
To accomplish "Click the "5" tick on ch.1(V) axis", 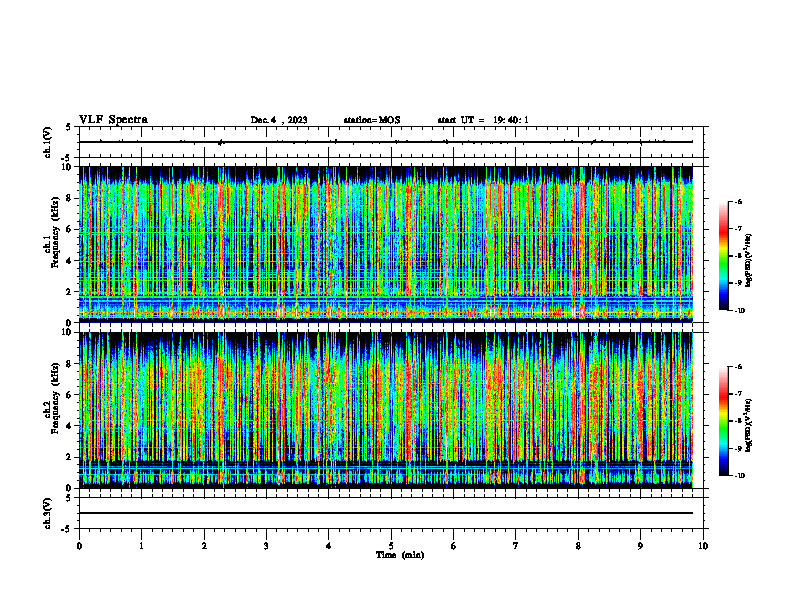I will click(69, 127).
